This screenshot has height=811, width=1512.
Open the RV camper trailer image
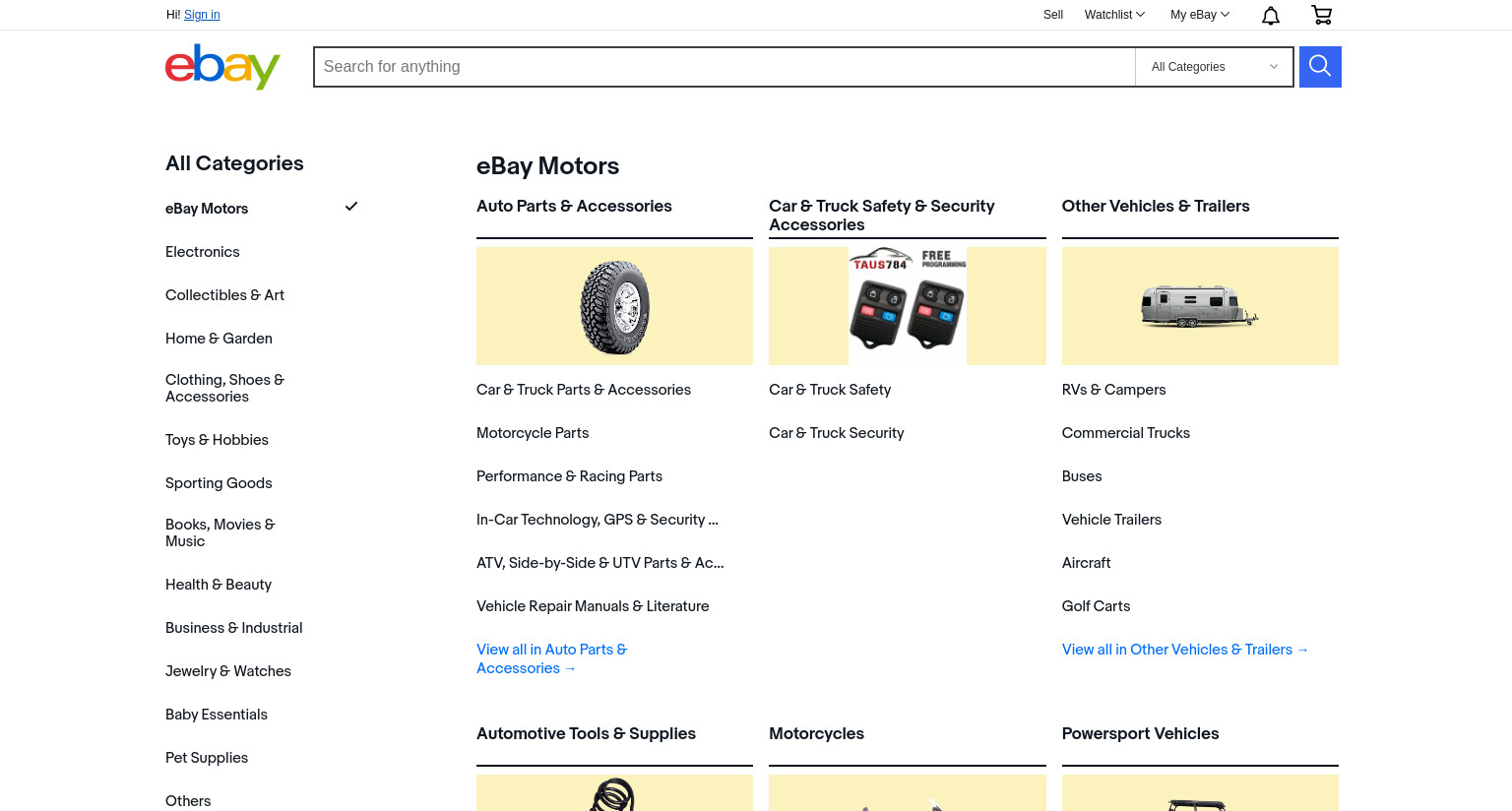coord(1200,306)
